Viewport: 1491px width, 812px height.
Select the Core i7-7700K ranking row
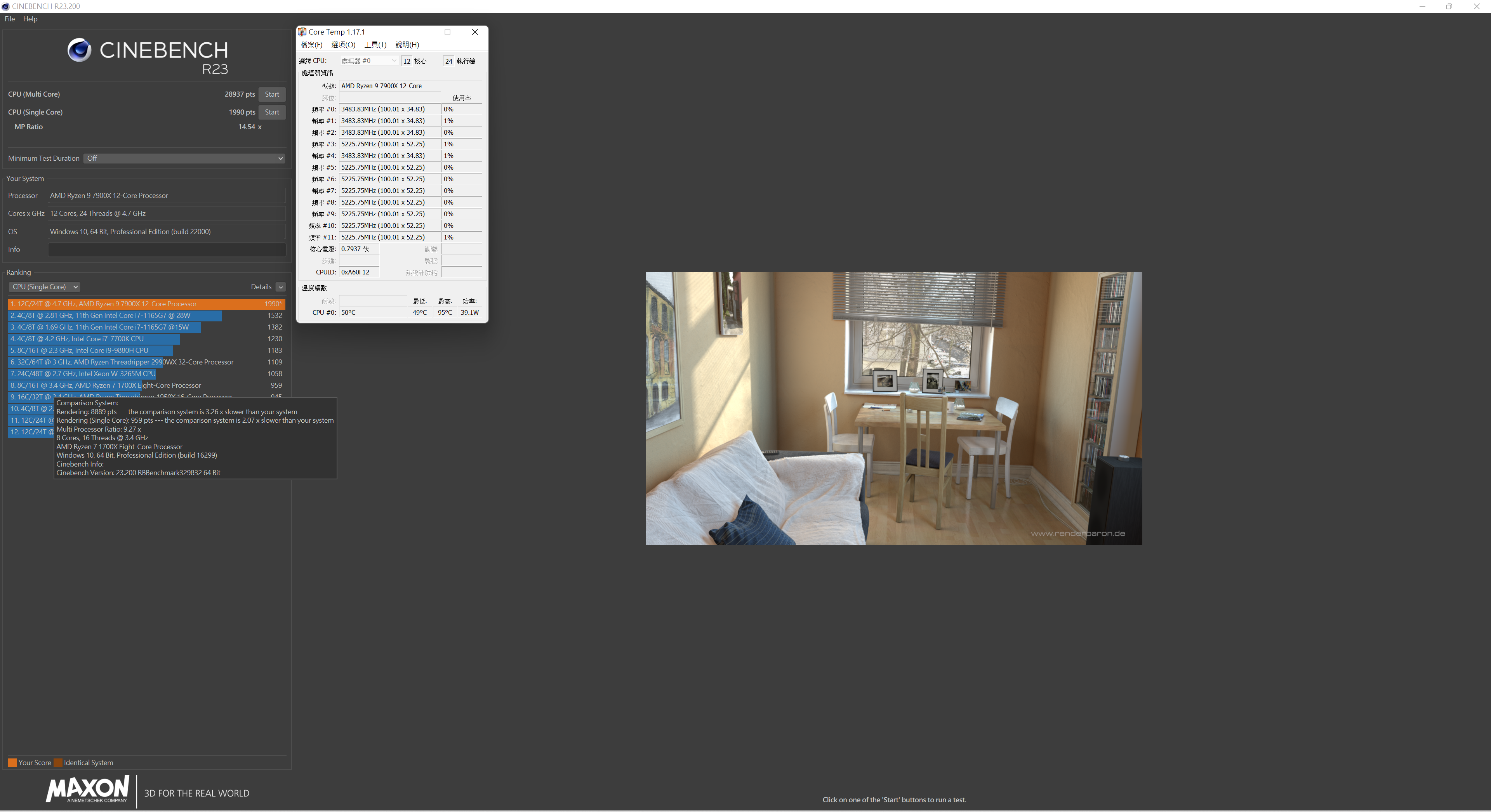coord(146,338)
